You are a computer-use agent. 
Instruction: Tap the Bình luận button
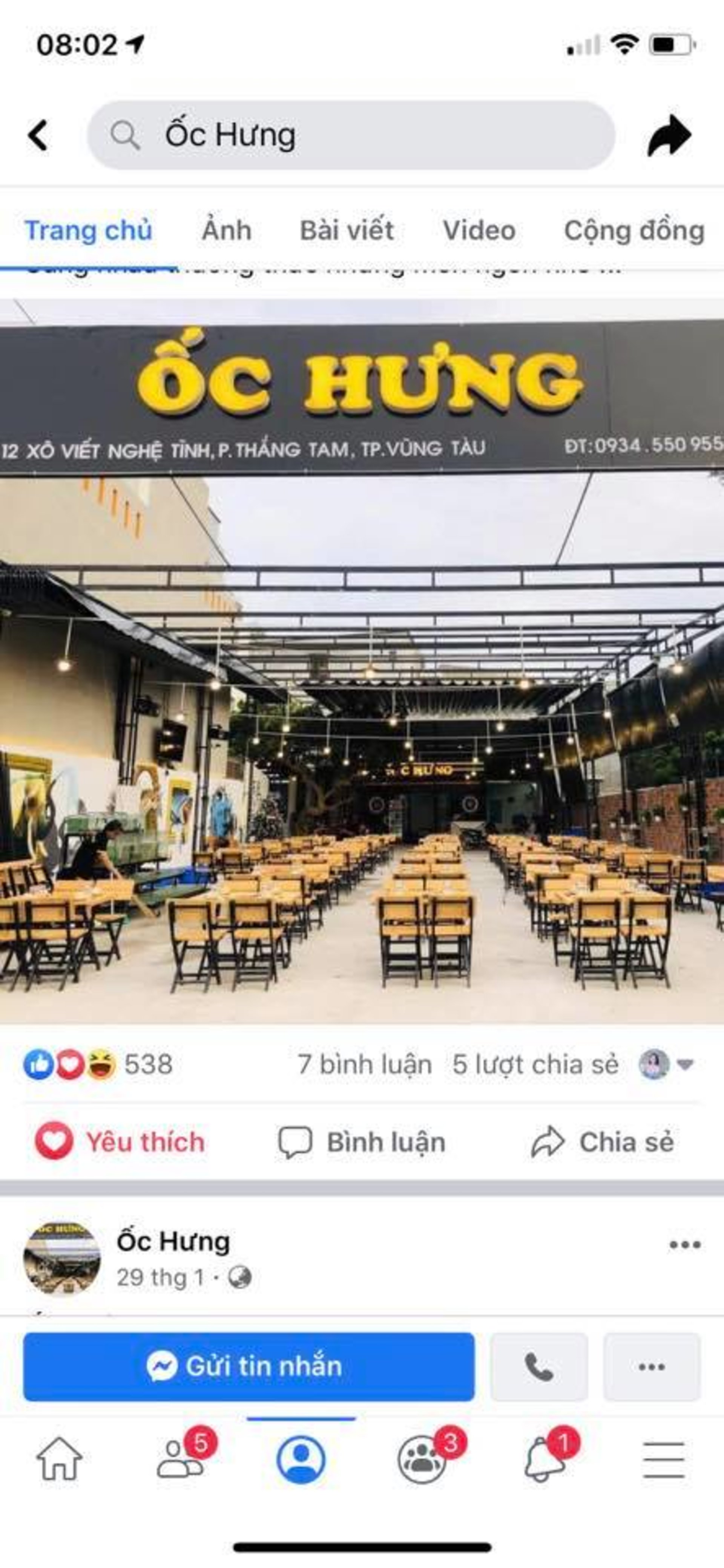(x=362, y=1142)
